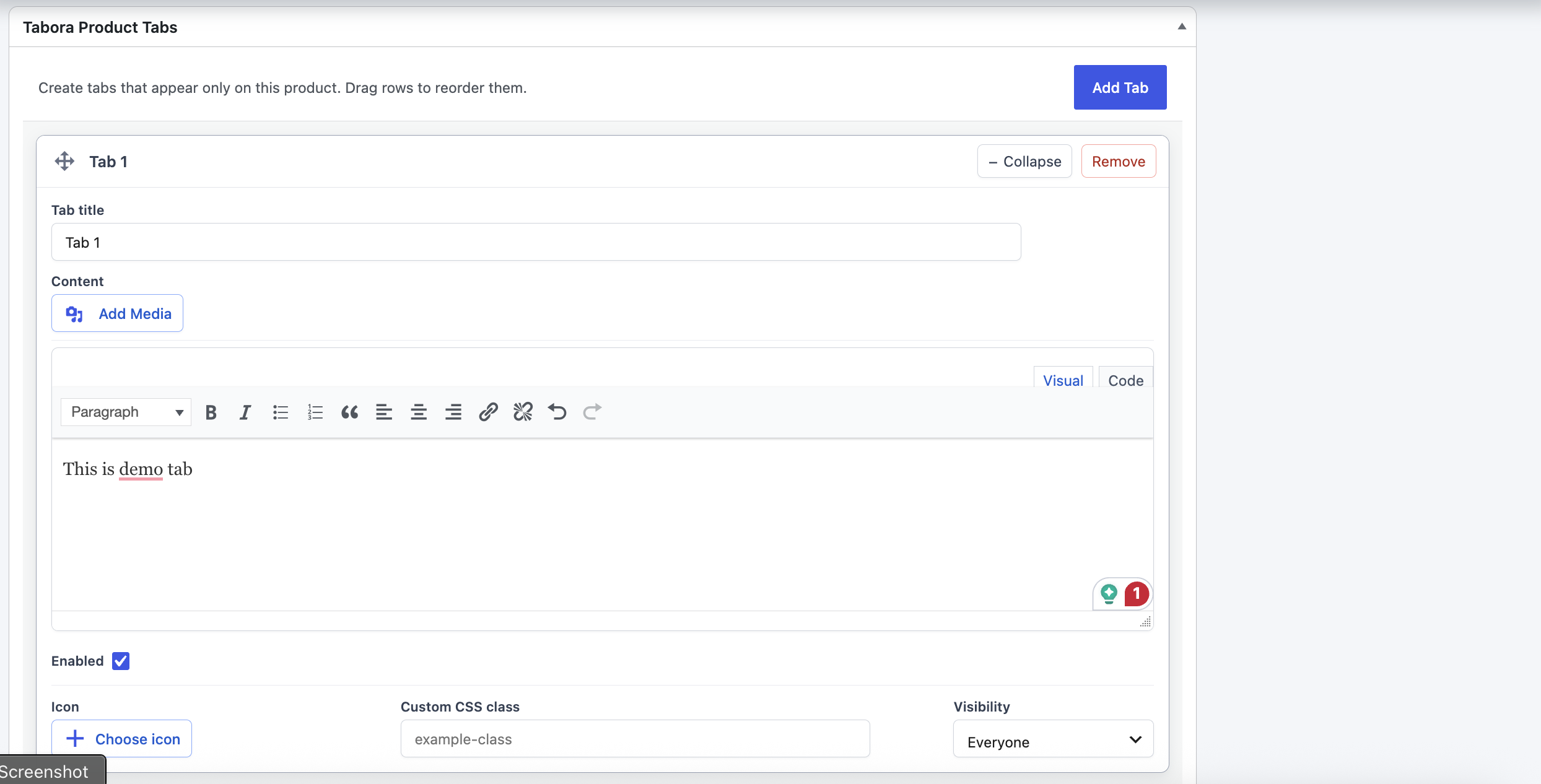Open the Visibility Everyone dropdown
Viewport: 1541px width, 784px height.
click(1053, 739)
